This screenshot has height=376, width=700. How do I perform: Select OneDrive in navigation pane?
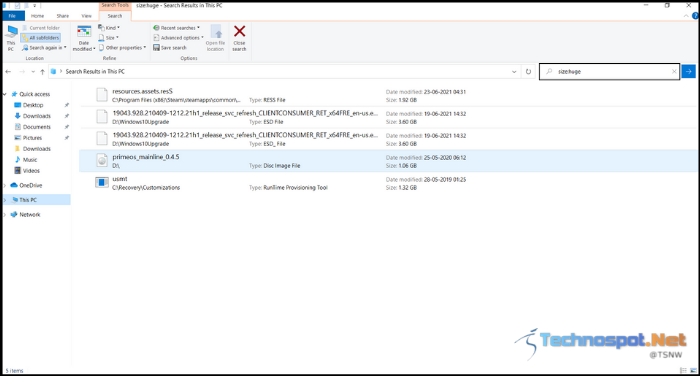point(30,185)
